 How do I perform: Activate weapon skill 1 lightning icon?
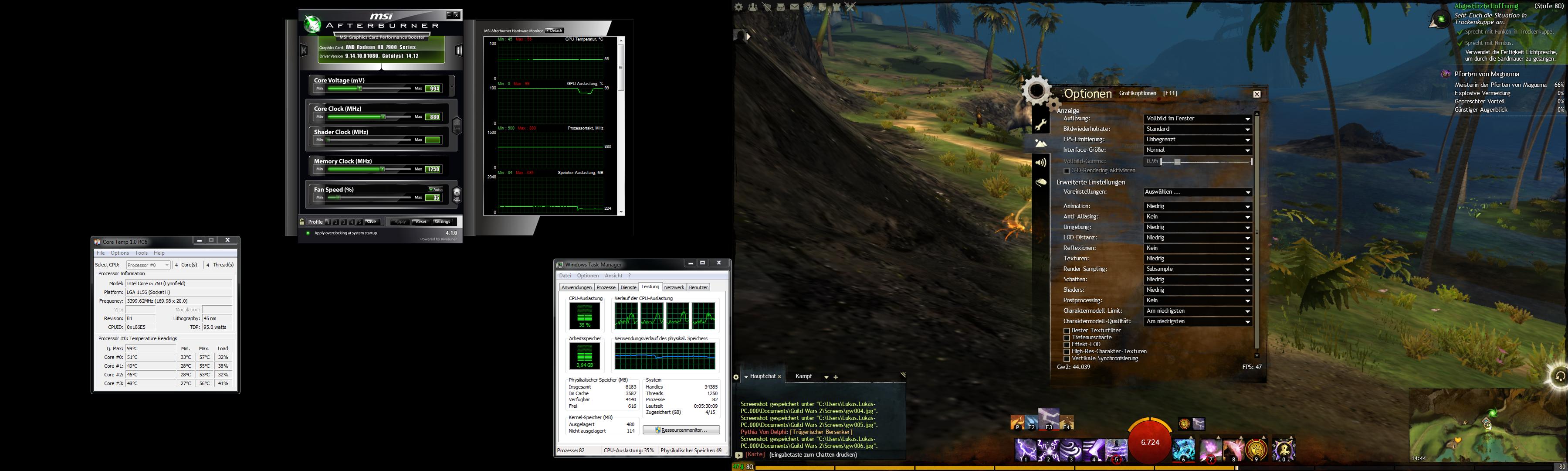(1026, 450)
